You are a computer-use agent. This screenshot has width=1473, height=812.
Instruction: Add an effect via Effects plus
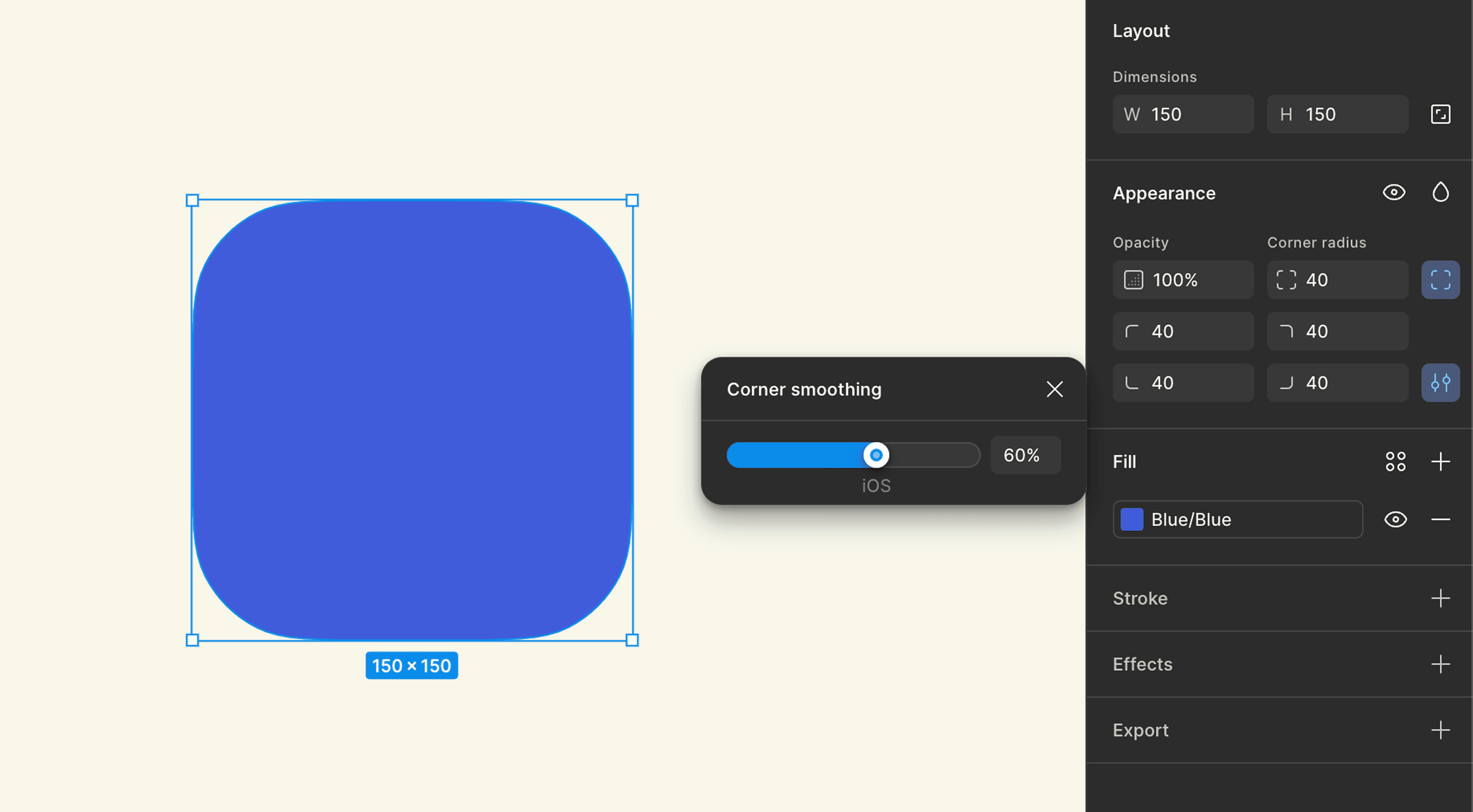(1440, 664)
